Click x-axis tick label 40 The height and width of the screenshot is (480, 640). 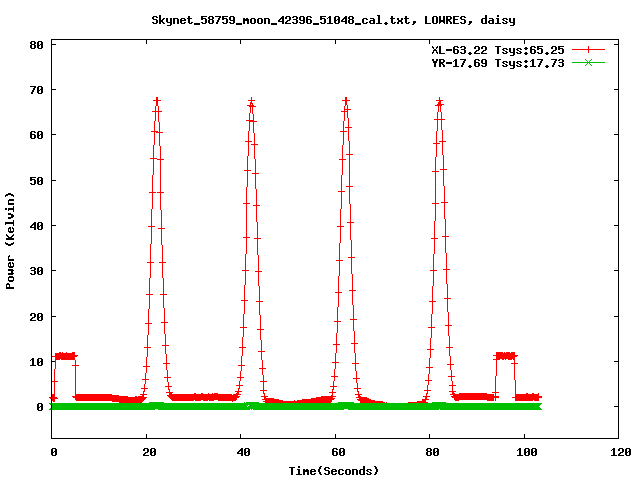tap(243, 452)
